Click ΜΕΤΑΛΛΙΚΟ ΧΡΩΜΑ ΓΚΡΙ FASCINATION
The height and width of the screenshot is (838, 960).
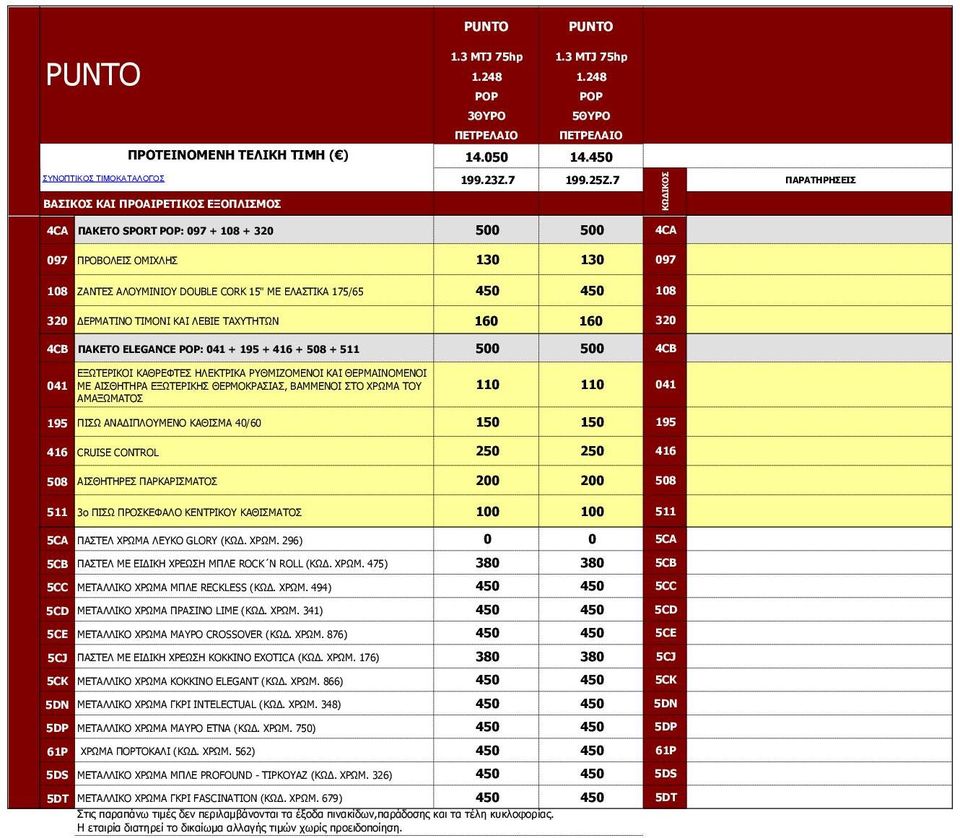tap(209, 798)
